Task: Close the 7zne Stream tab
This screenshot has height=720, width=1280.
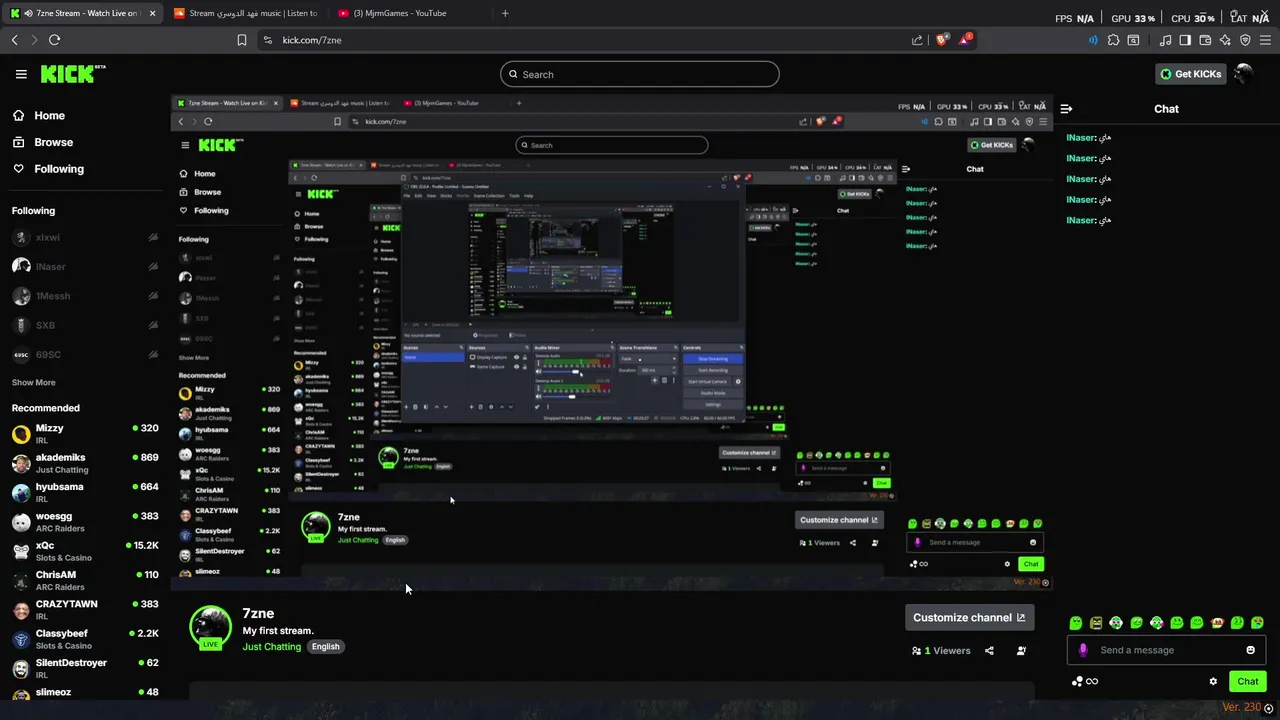Action: click(150, 13)
